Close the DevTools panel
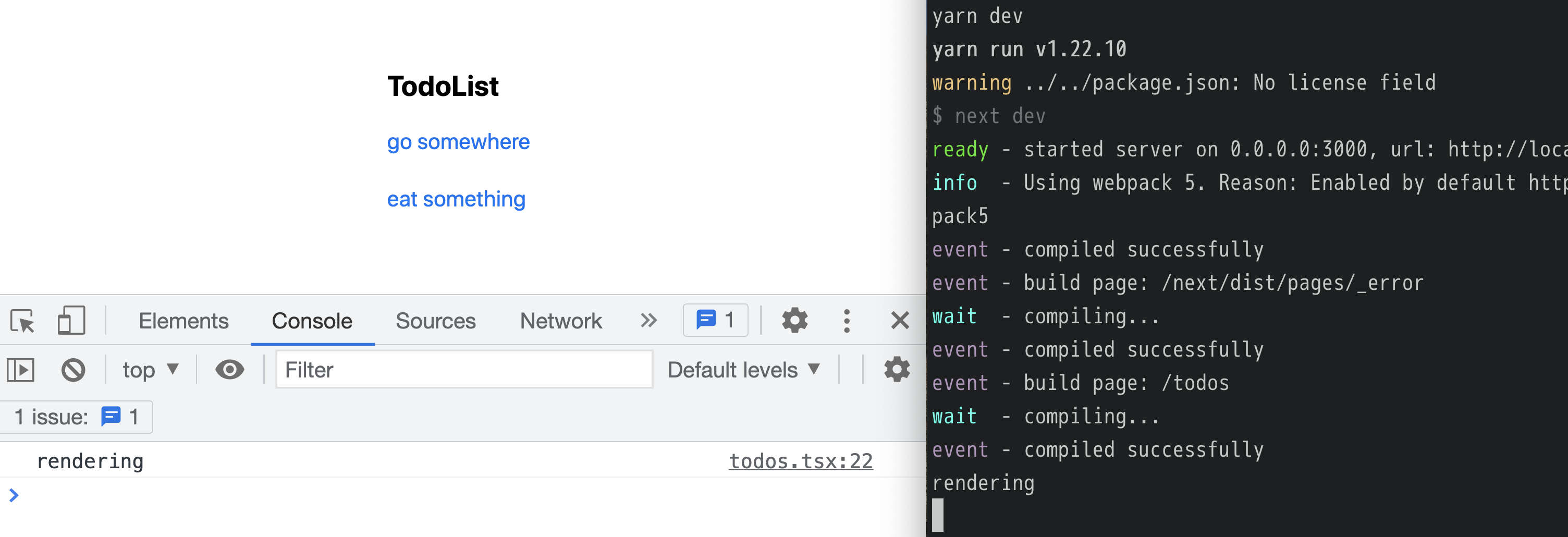Screen dimensions: 1568x537 (x=899, y=320)
